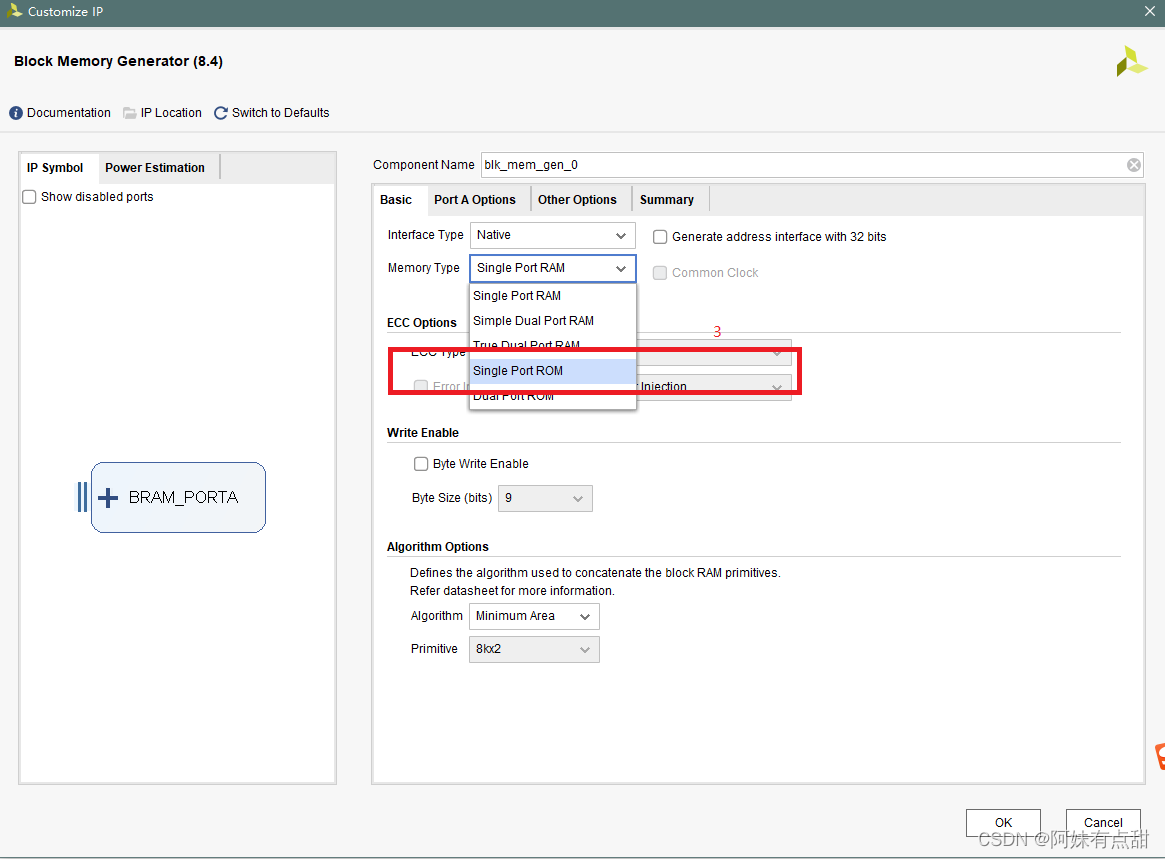Select Simple Dual Port RAM option

[553, 321]
